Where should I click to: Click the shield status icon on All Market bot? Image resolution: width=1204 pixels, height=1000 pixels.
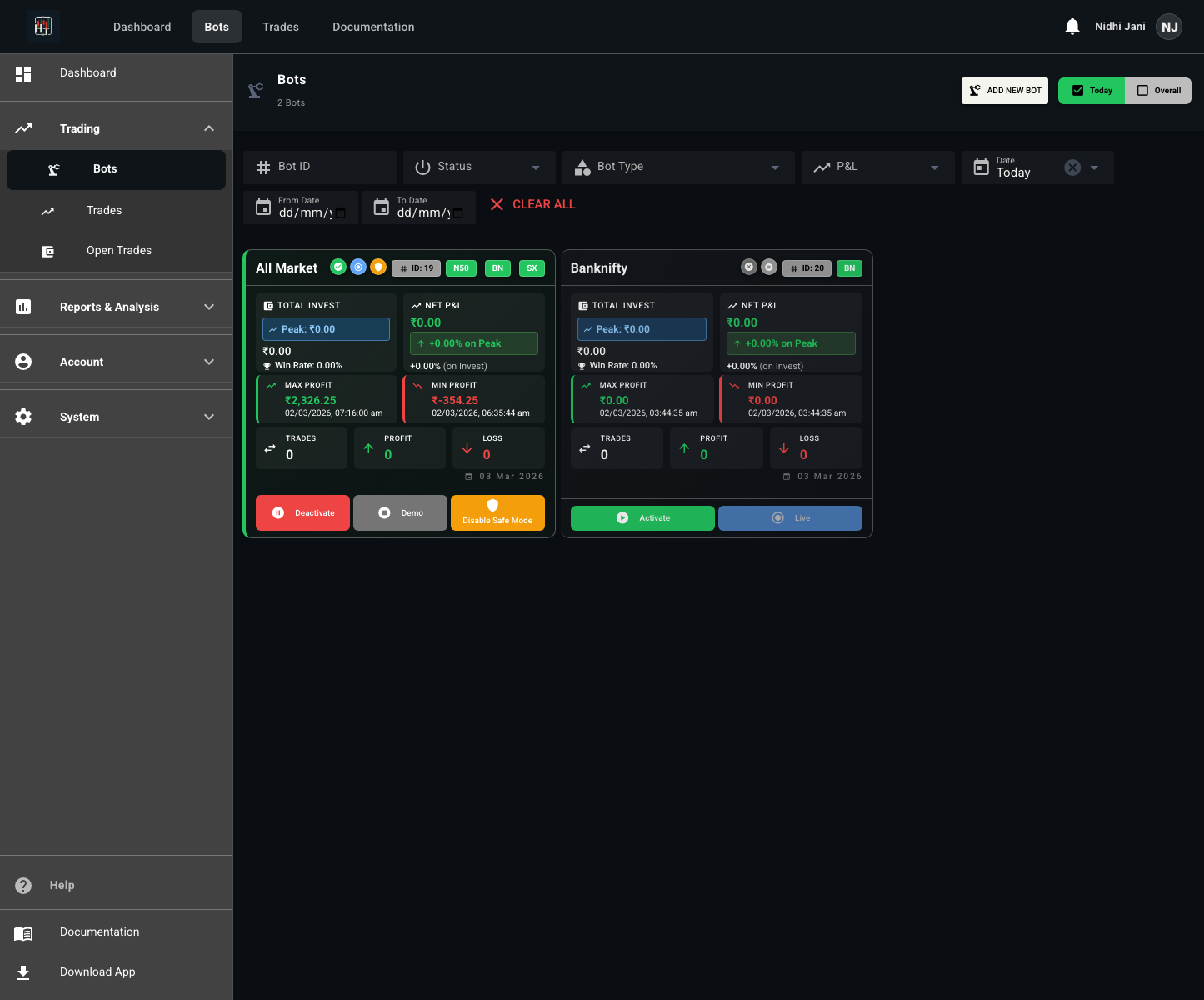pos(378,267)
